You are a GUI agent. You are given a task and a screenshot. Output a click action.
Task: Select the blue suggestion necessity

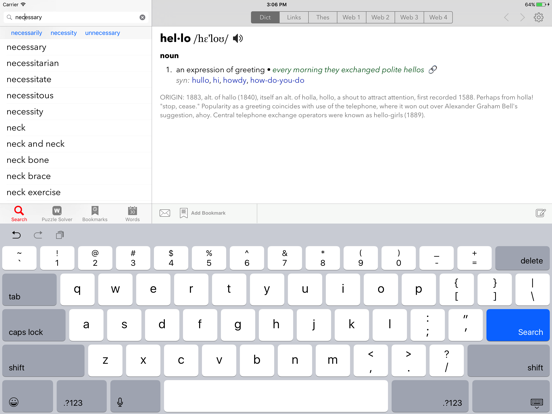point(64,33)
